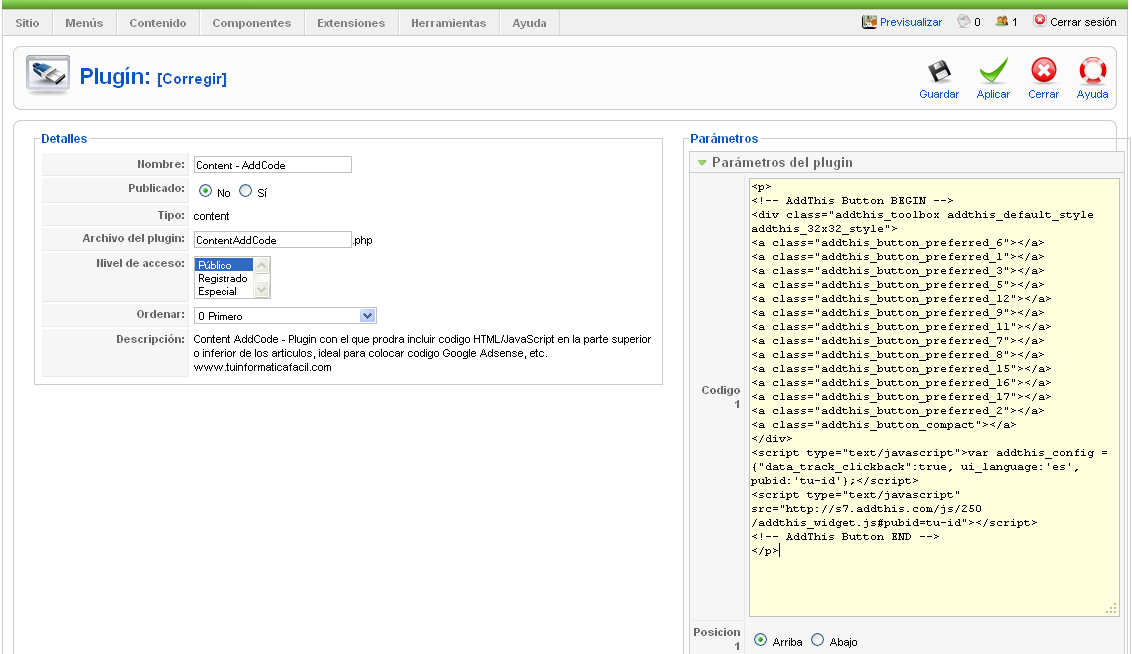Open the Contenido menu
Image resolution: width=1132 pixels, height=654 pixels.
coord(158,23)
